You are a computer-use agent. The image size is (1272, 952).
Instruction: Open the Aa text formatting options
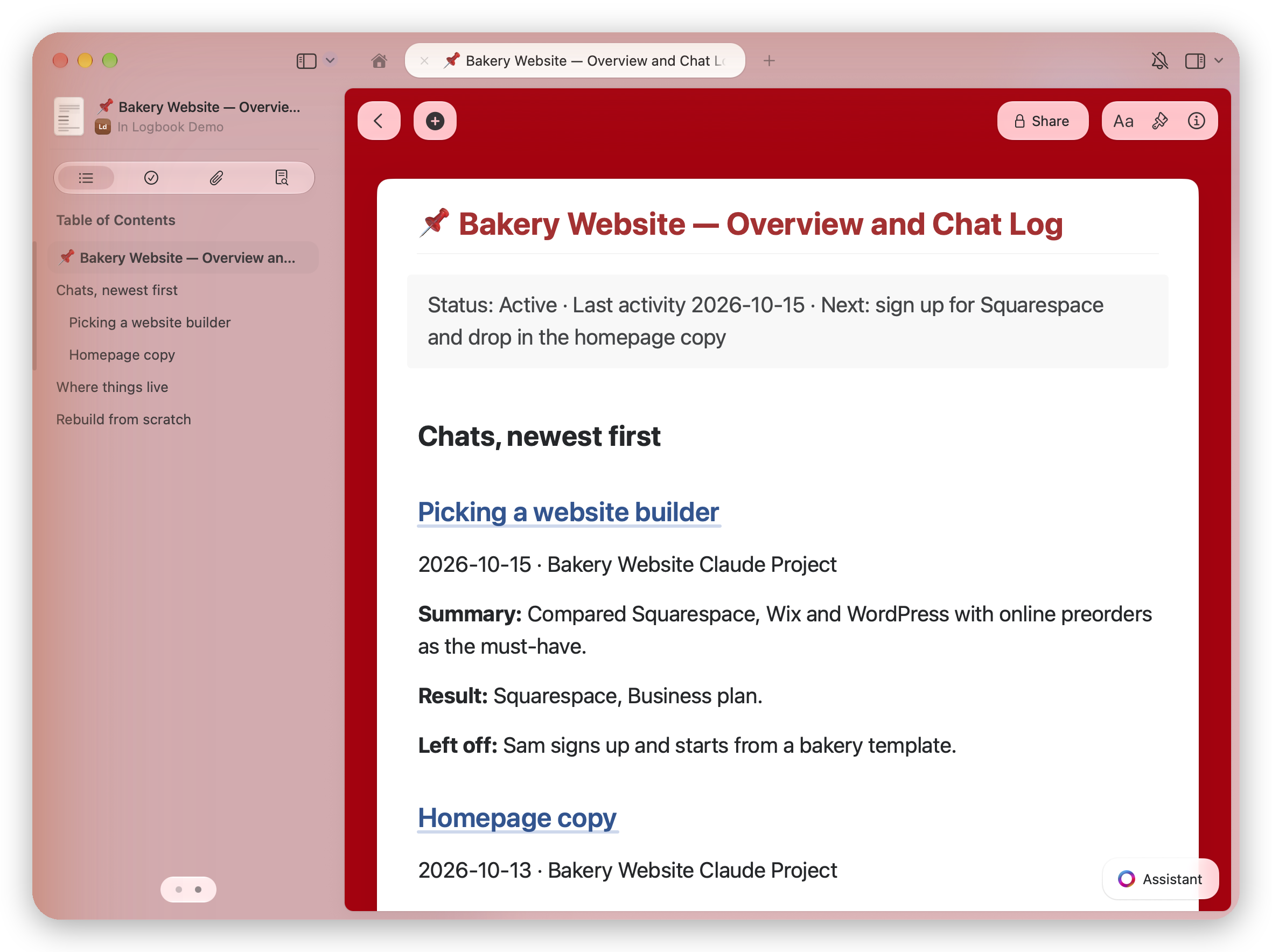[x=1123, y=121]
